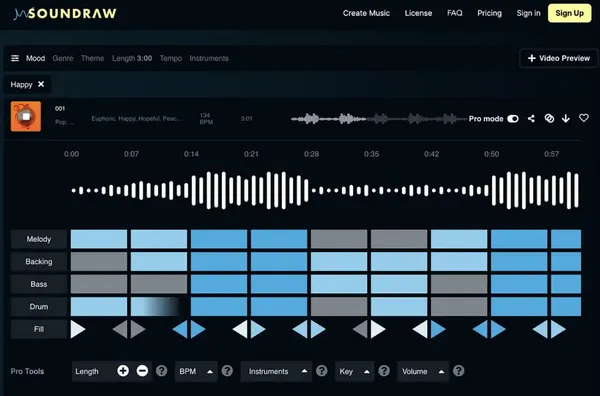Toggle first Melody block at 0:00
600x396 pixels.
click(99, 239)
